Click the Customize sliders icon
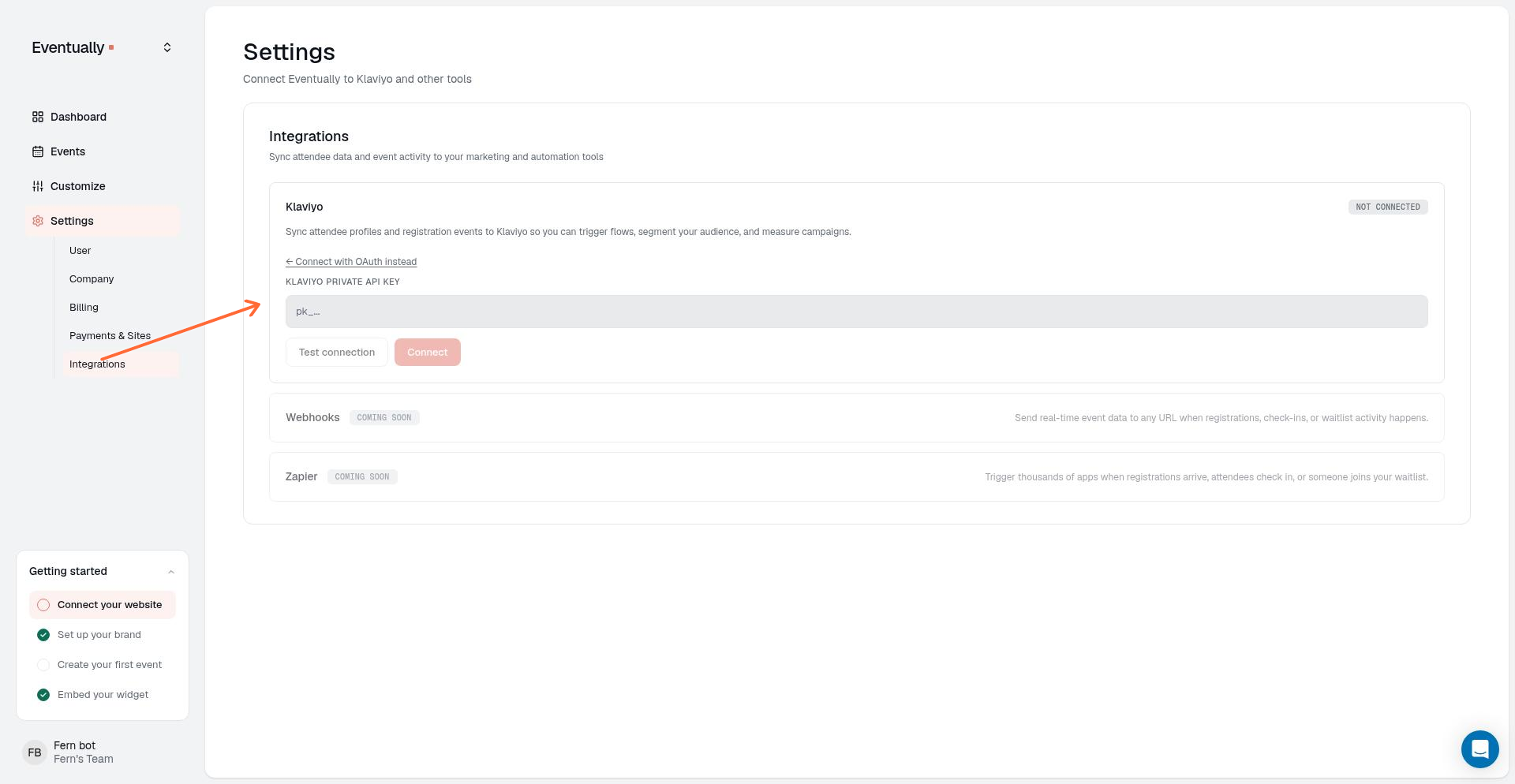Viewport: 1515px width, 784px height. [38, 186]
